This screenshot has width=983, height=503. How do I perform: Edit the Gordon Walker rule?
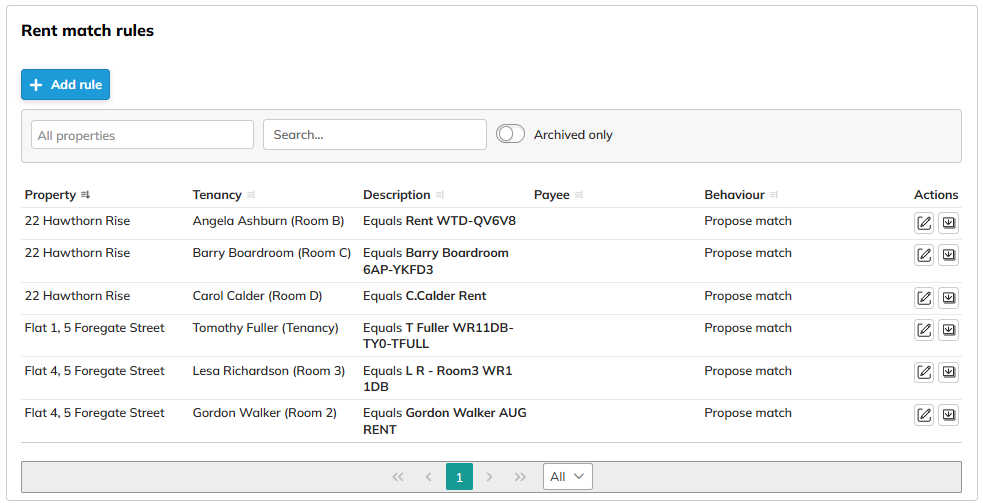[x=924, y=415]
